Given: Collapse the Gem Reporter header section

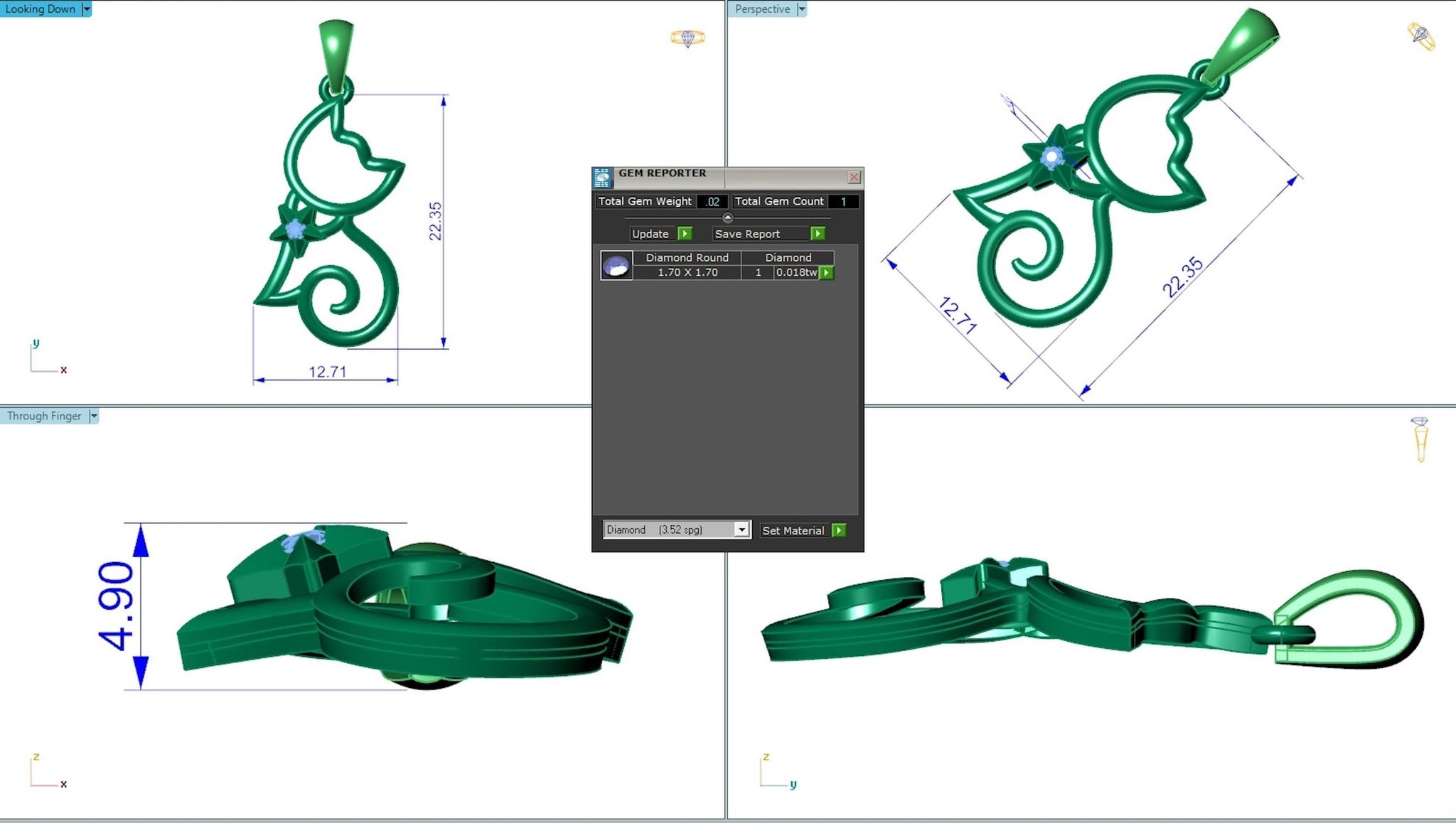Looking at the screenshot, I should [727, 217].
